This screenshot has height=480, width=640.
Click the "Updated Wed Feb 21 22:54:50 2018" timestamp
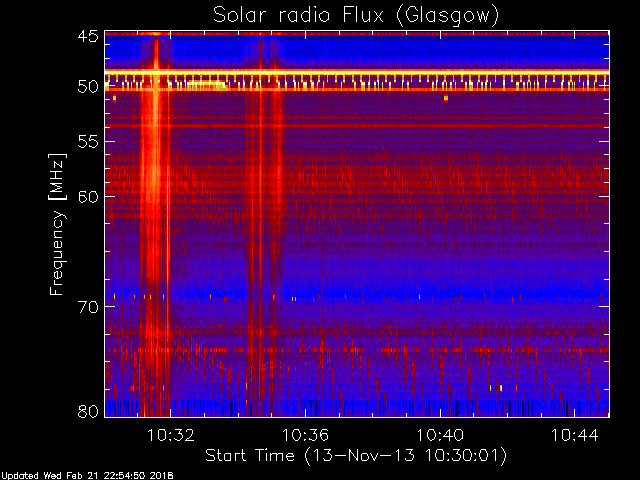tap(87, 476)
